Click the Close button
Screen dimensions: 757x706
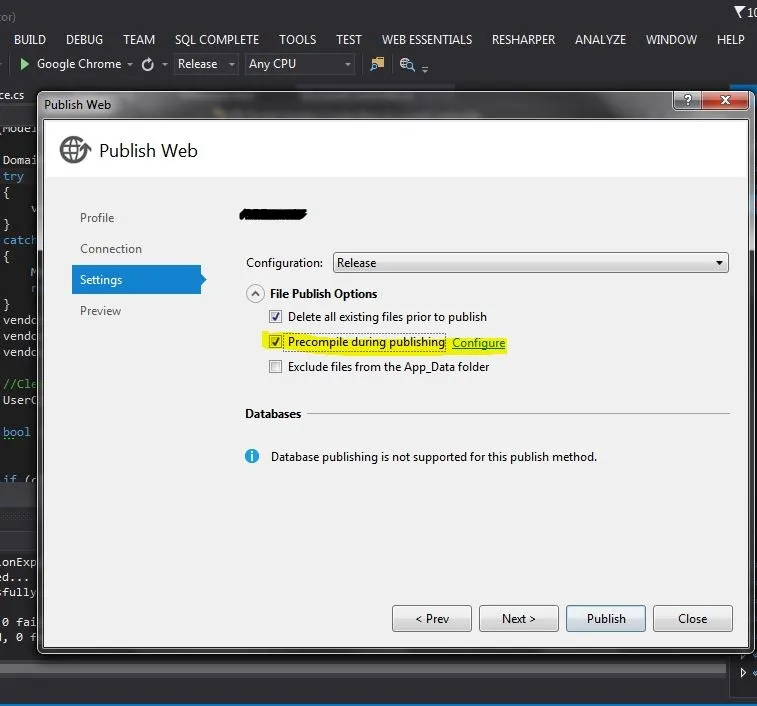(693, 618)
